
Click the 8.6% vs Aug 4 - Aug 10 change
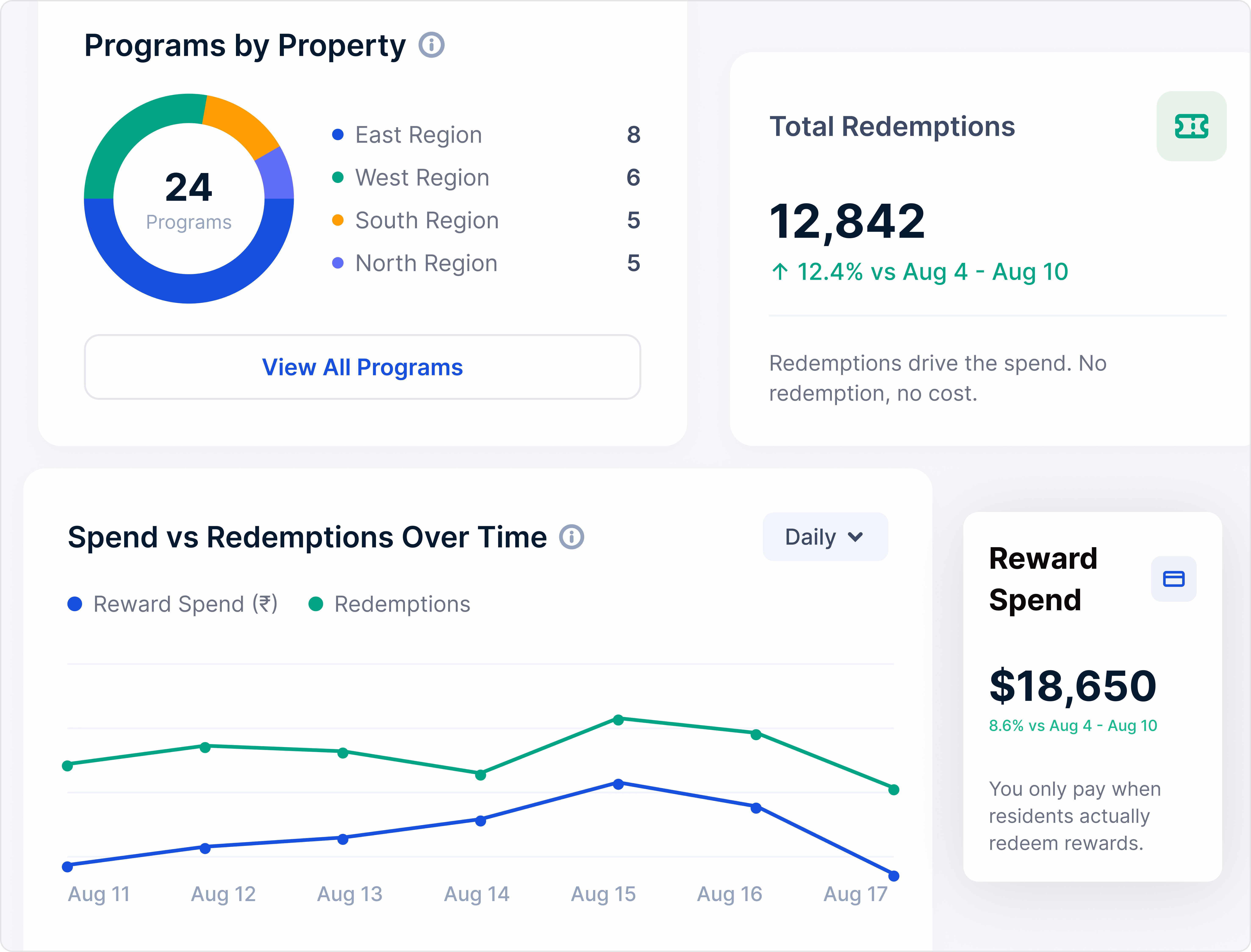click(x=1073, y=726)
